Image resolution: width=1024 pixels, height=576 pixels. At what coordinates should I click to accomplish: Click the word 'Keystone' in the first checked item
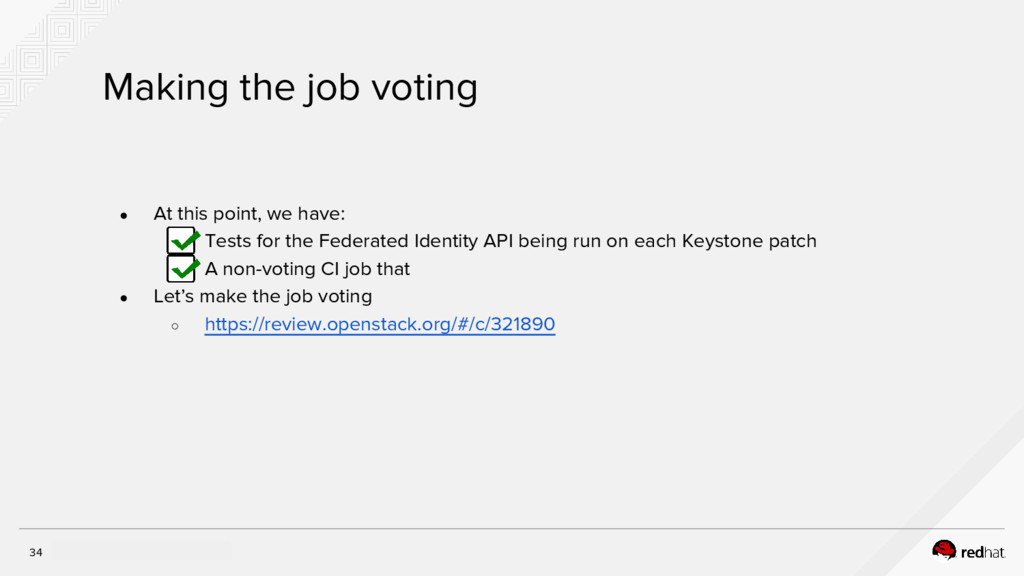pos(721,241)
